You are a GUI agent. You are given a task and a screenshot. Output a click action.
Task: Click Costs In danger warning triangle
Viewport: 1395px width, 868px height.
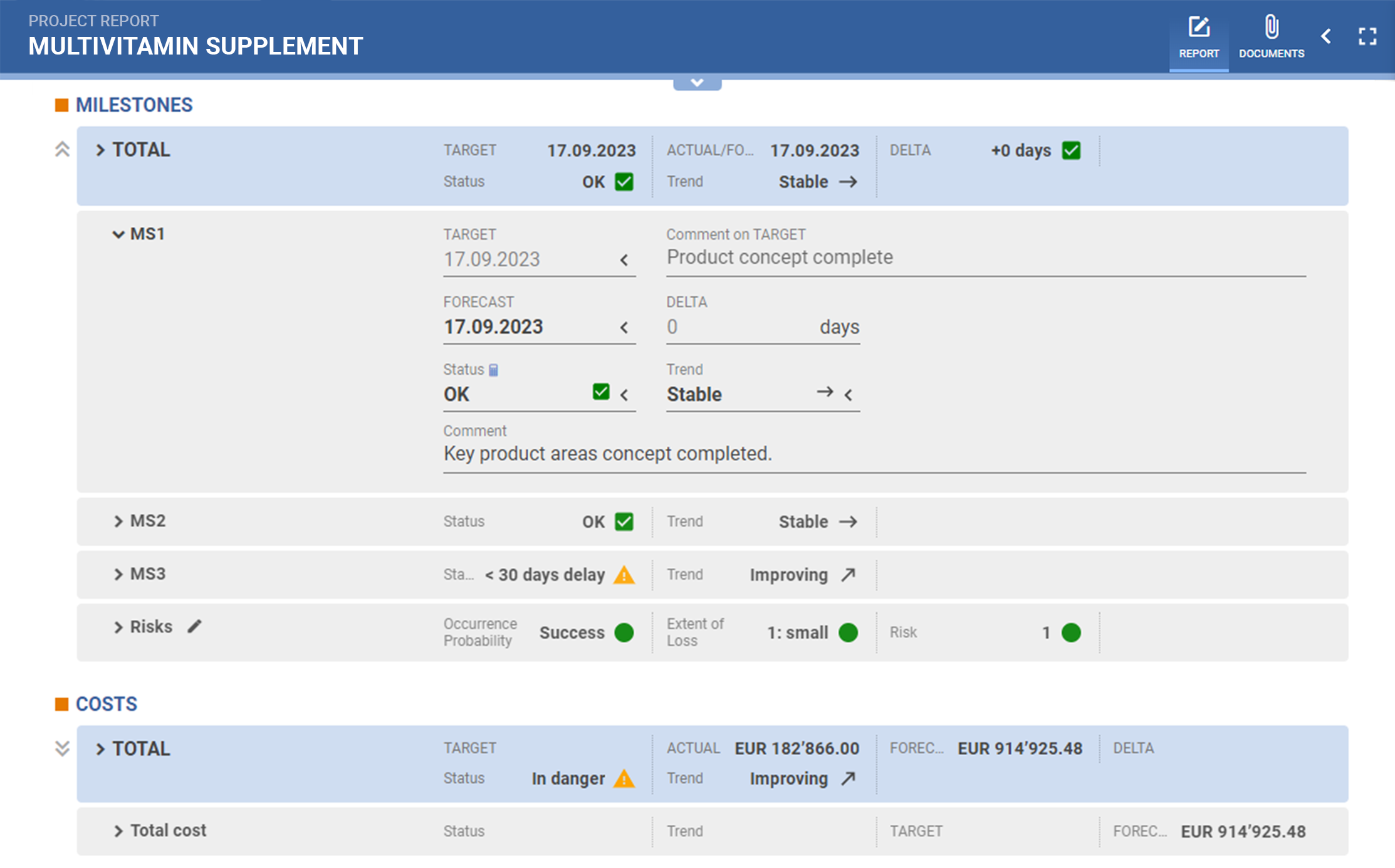coord(624,778)
